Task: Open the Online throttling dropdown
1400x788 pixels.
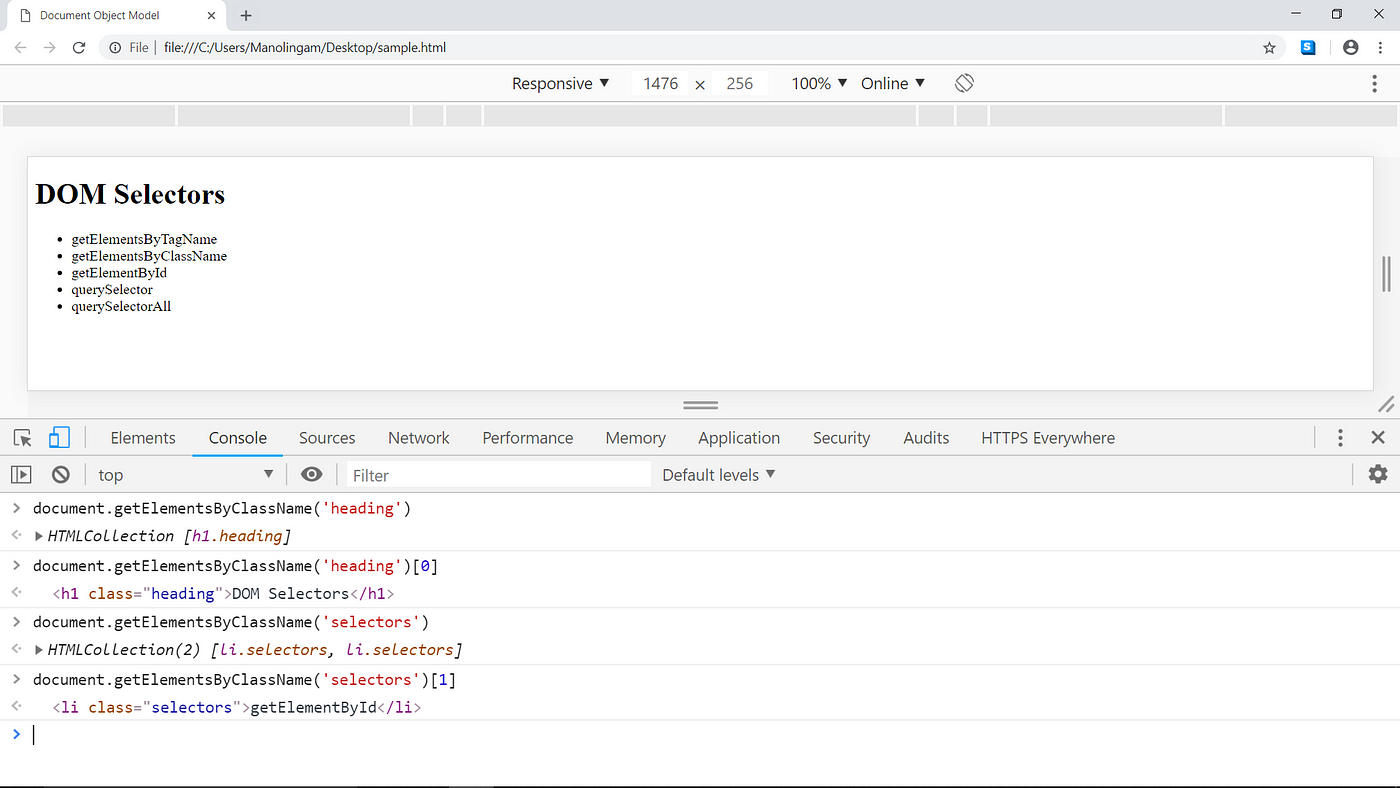Action: (893, 84)
